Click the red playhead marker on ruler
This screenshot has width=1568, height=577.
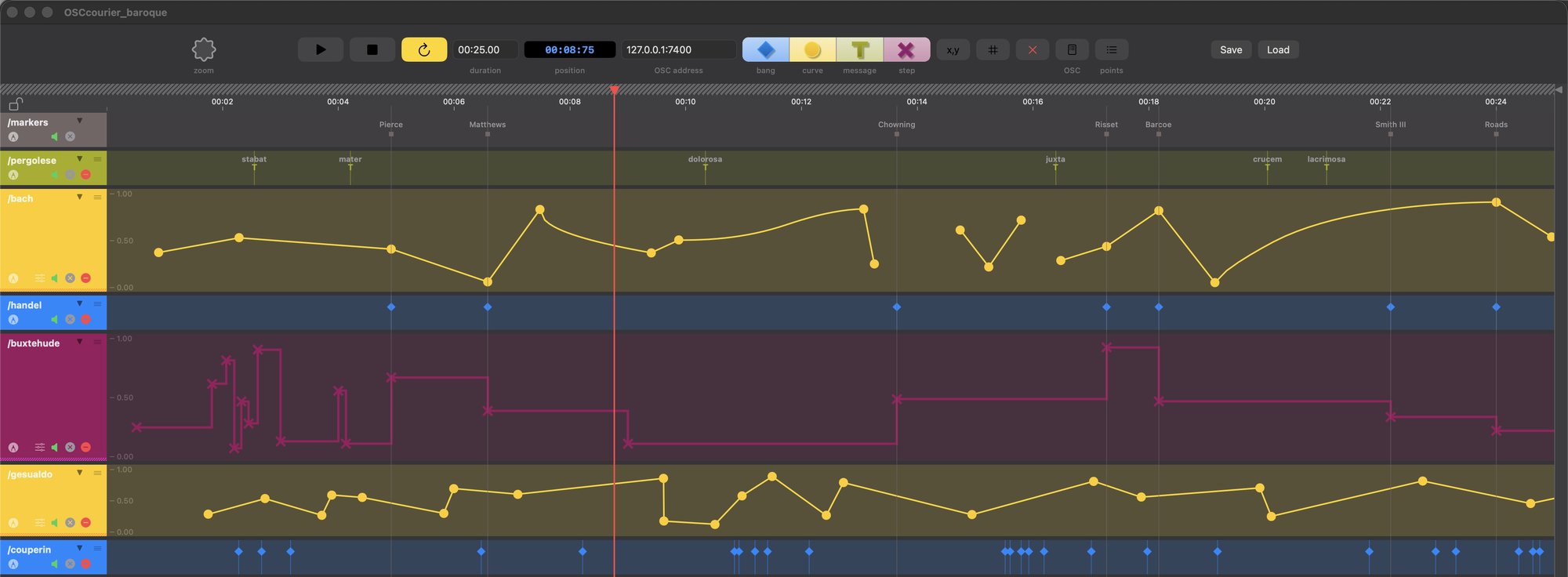tap(615, 90)
